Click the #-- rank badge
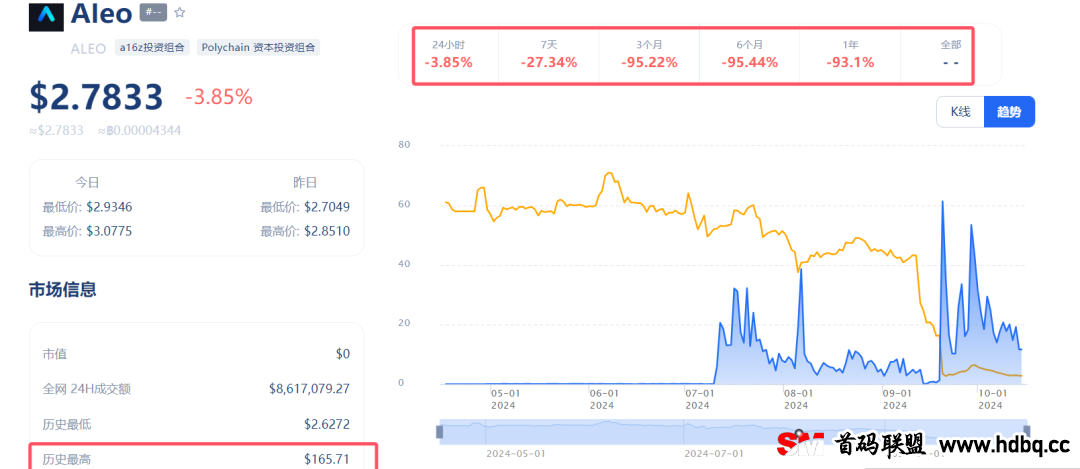The width and height of the screenshot is (1080, 469). (x=154, y=12)
